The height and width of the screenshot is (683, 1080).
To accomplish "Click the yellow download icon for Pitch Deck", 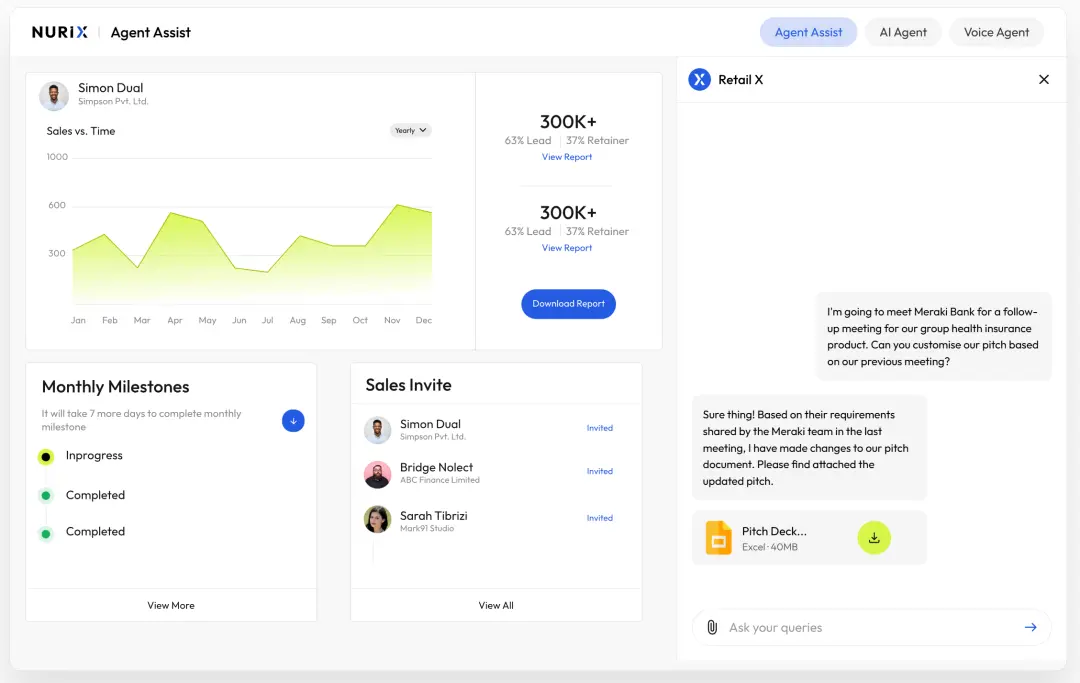I will point(874,538).
